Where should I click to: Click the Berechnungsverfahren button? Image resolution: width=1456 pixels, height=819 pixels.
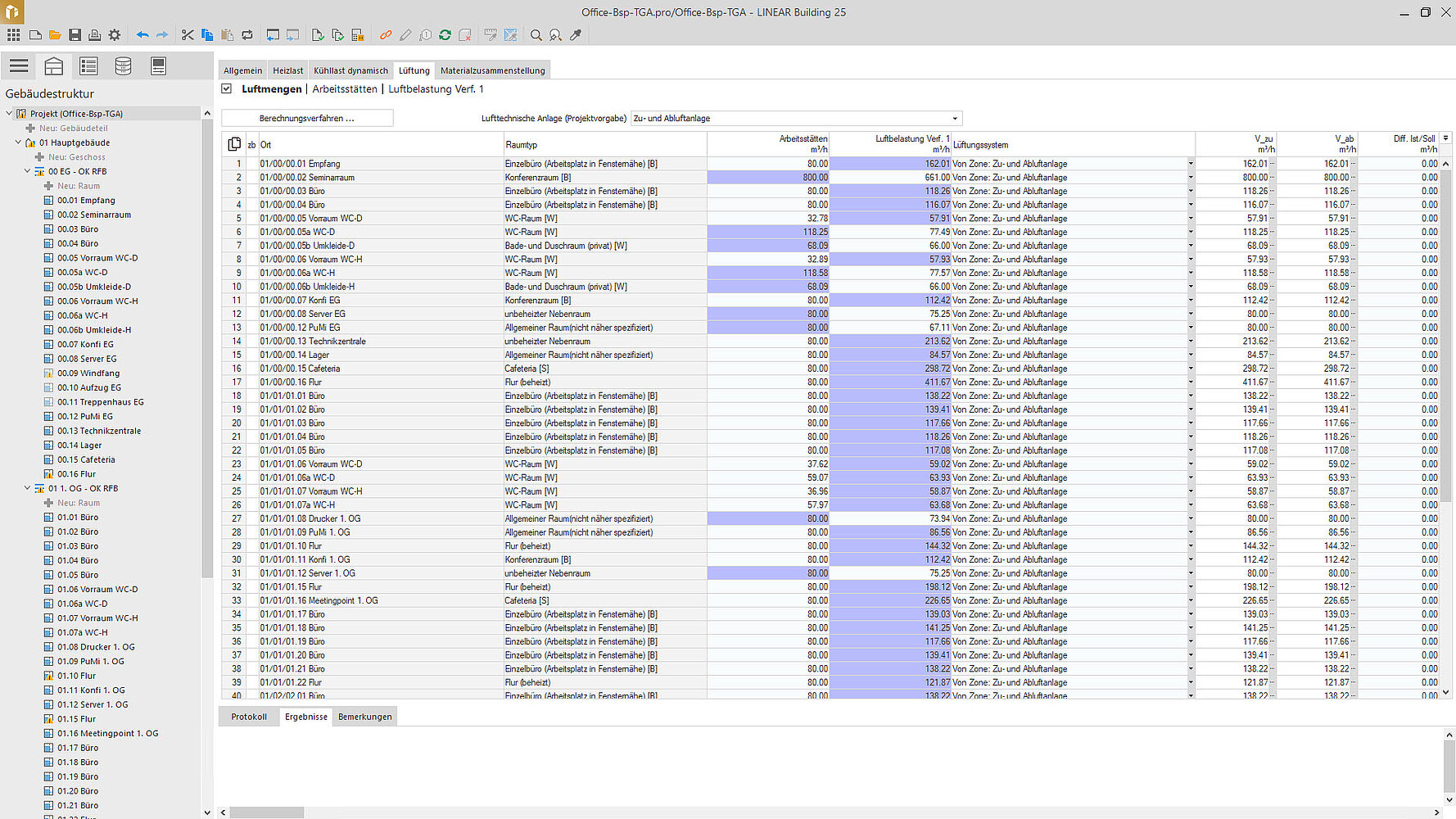click(307, 119)
